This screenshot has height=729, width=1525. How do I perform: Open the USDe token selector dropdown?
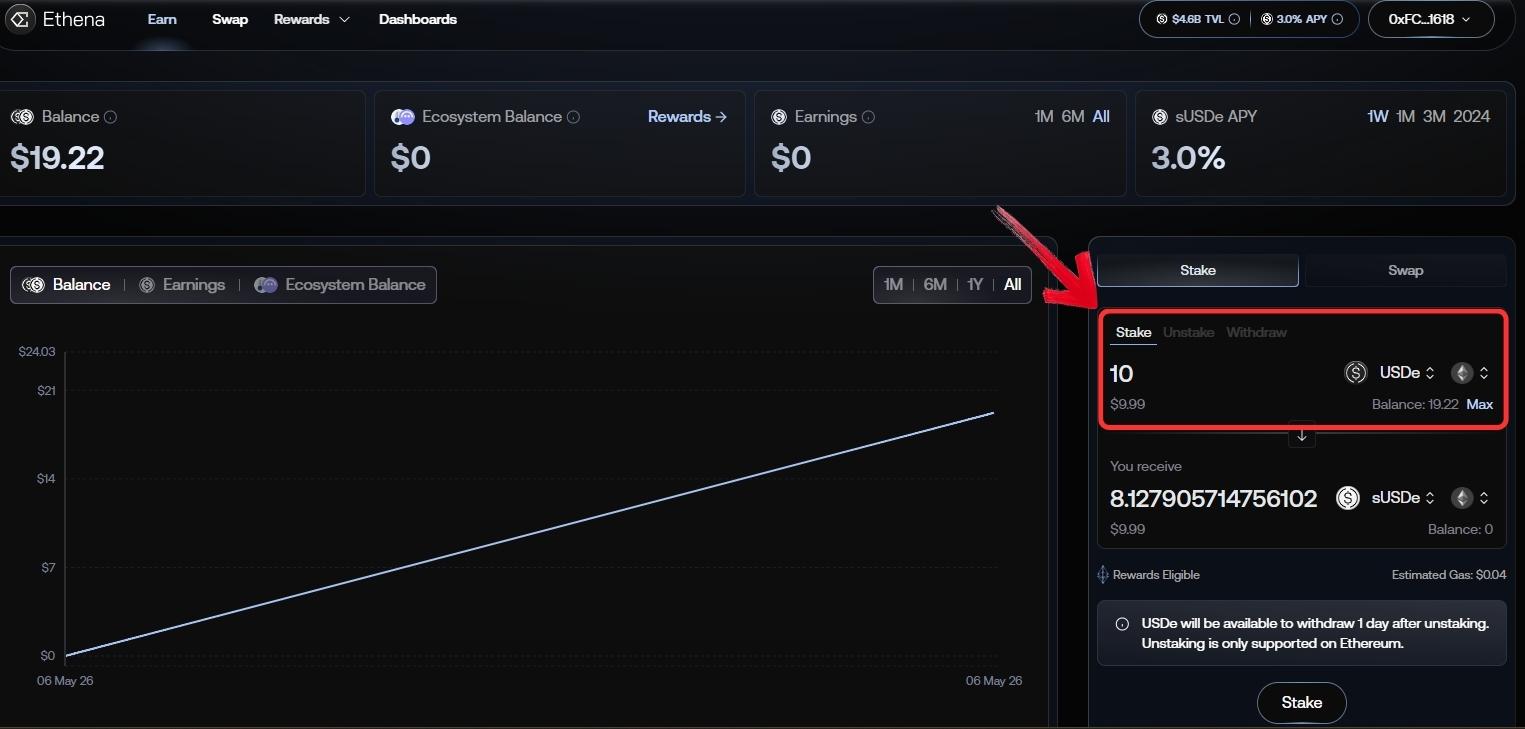pyautogui.click(x=1408, y=373)
